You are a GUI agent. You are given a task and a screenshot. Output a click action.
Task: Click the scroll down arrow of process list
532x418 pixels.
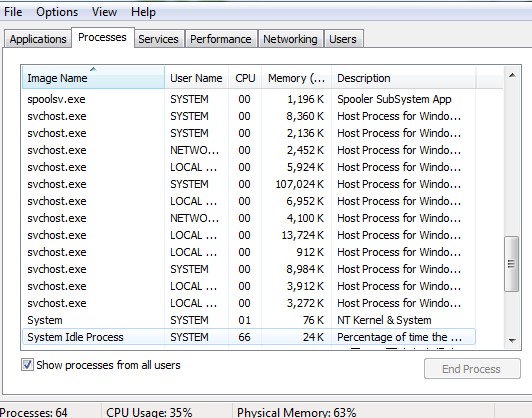[512, 340]
